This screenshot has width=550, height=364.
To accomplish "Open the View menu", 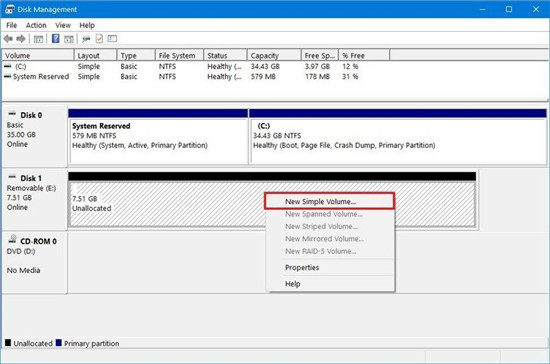I will click(x=63, y=25).
